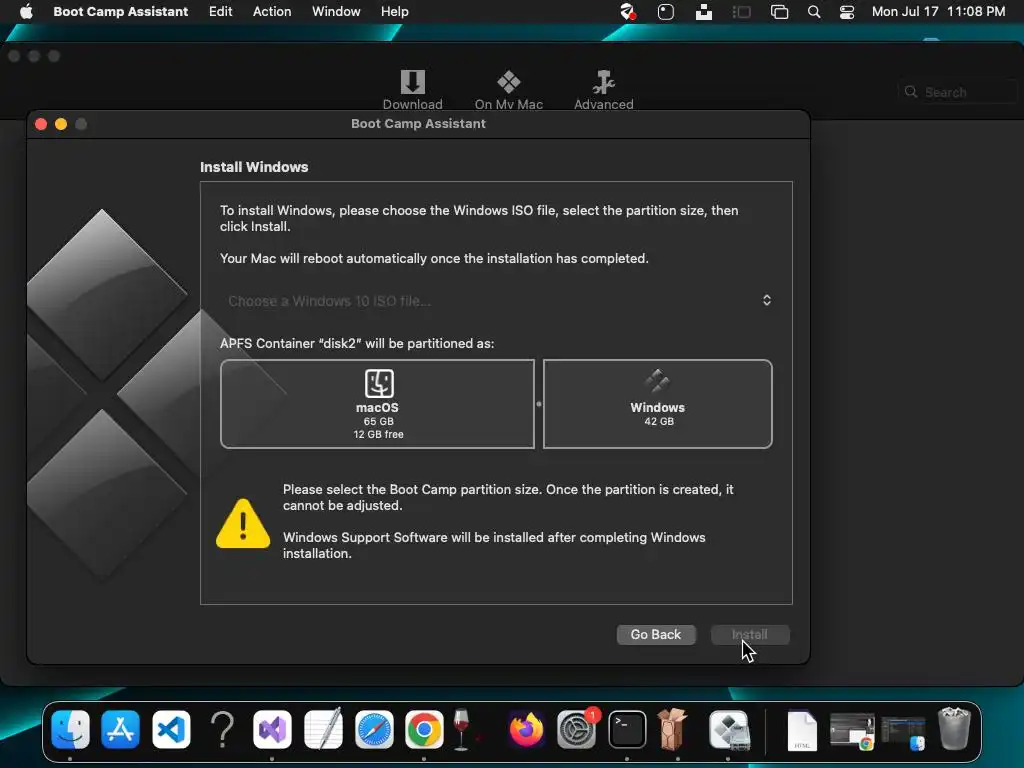The image size is (1024, 768).
Task: Open Firefox from the Dock
Action: tap(526, 729)
